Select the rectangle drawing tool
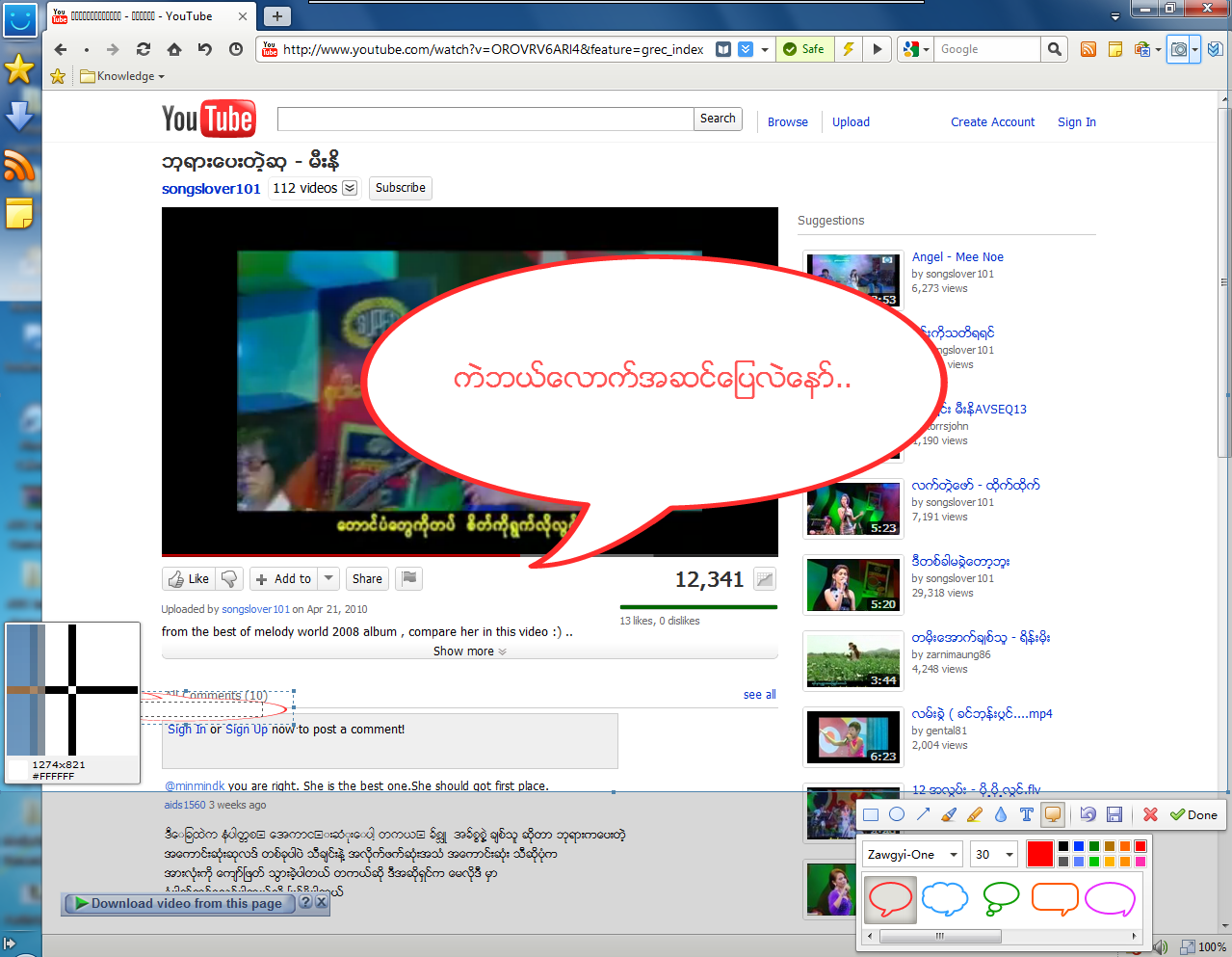Viewport: 1232px width, 957px height. (x=871, y=814)
